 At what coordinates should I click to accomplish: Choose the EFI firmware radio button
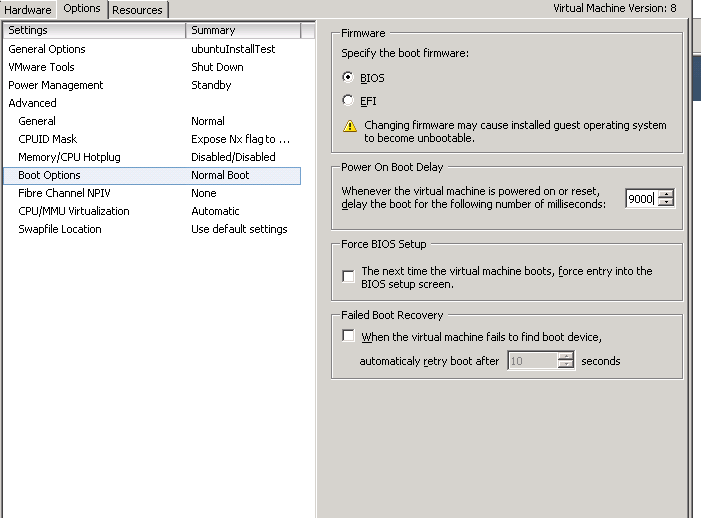pyautogui.click(x=348, y=100)
